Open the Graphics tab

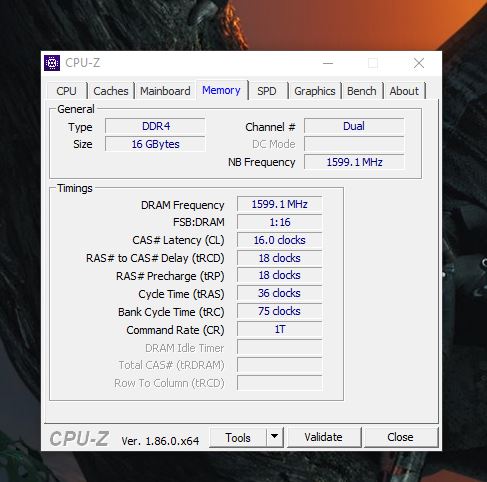(315, 91)
